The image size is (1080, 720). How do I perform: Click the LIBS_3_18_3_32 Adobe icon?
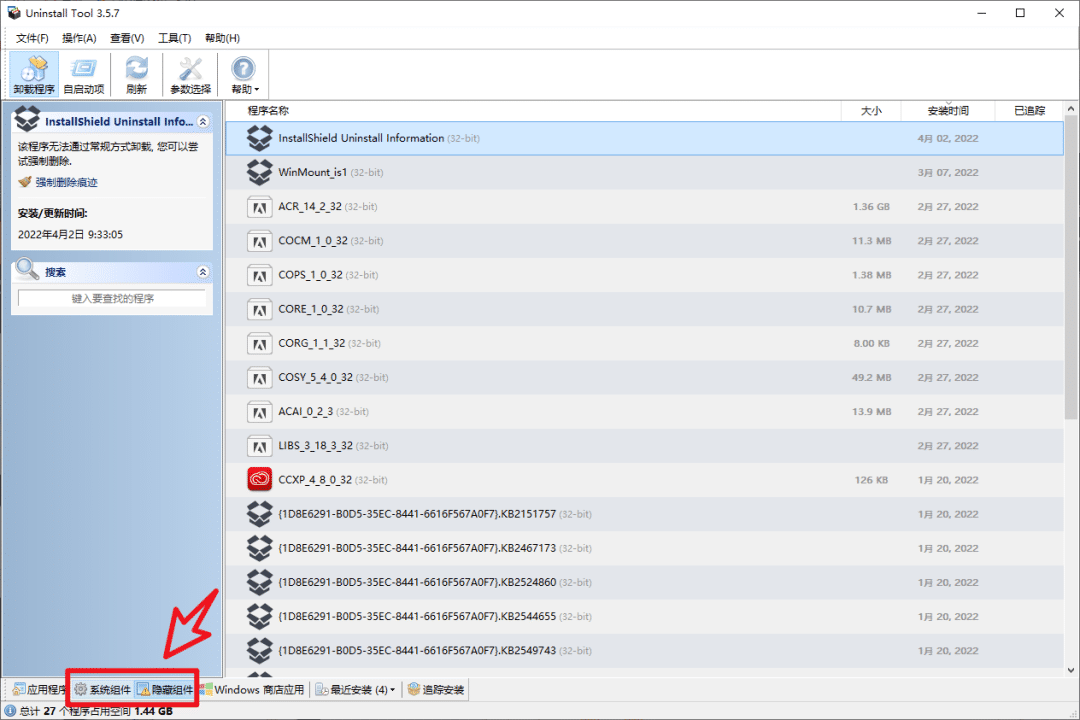tap(260, 446)
